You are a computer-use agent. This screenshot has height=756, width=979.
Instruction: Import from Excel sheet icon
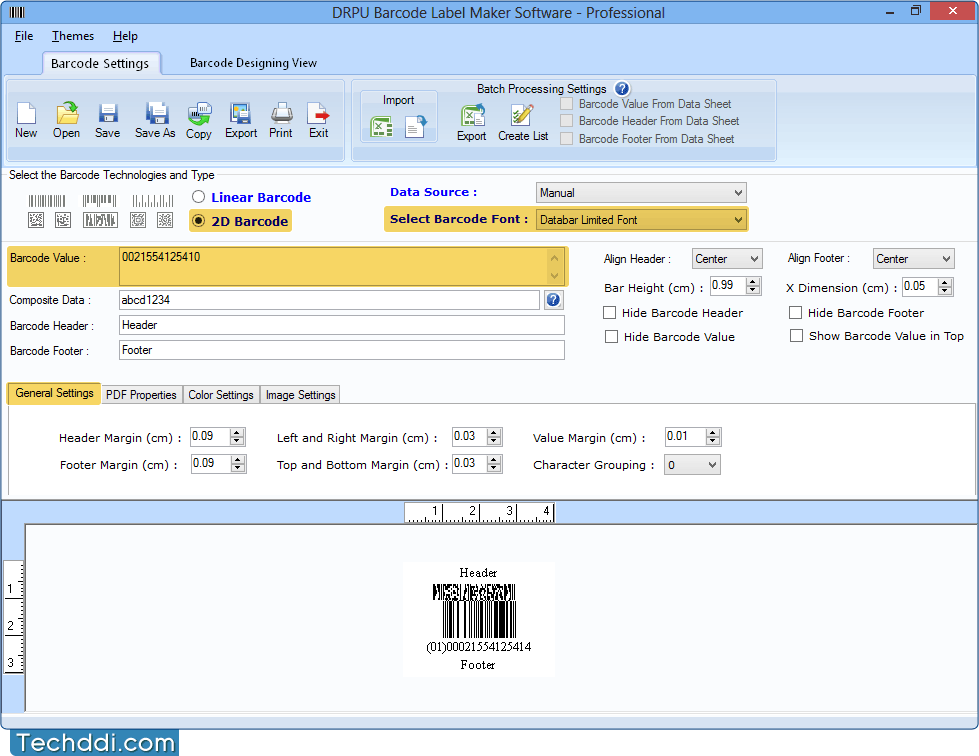381,127
